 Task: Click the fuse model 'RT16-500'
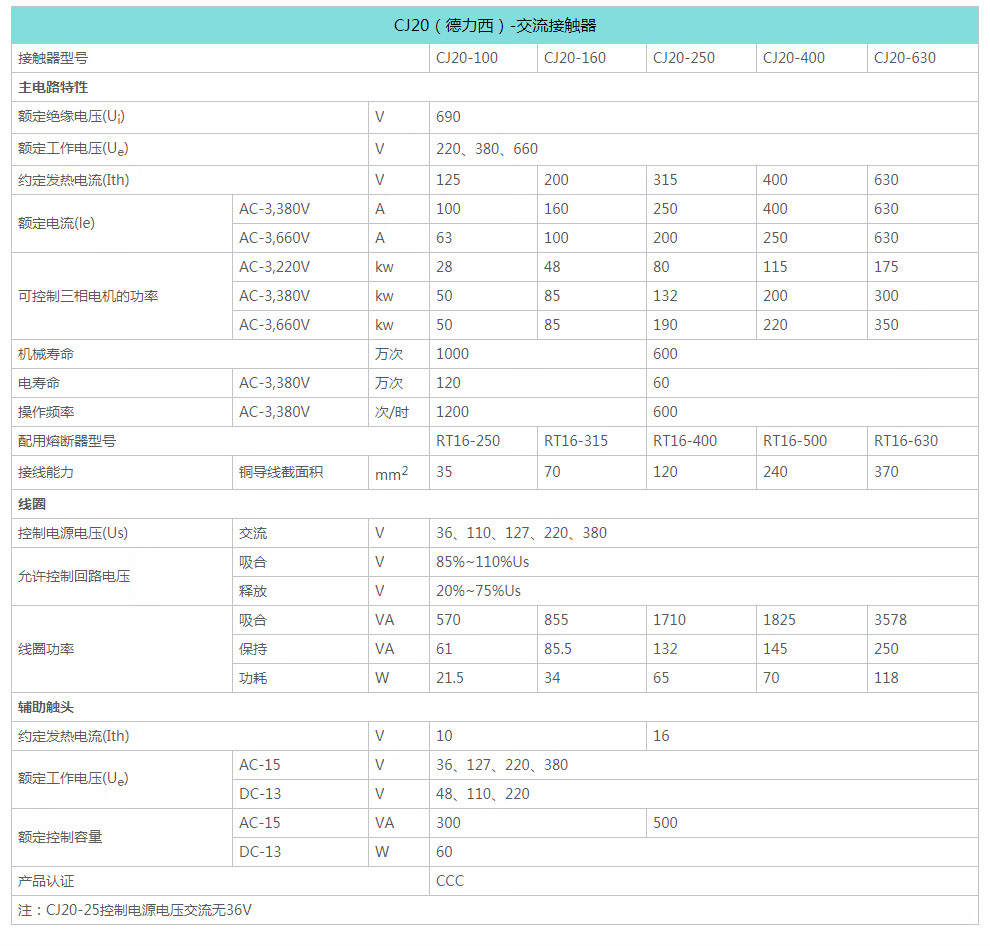pos(795,441)
